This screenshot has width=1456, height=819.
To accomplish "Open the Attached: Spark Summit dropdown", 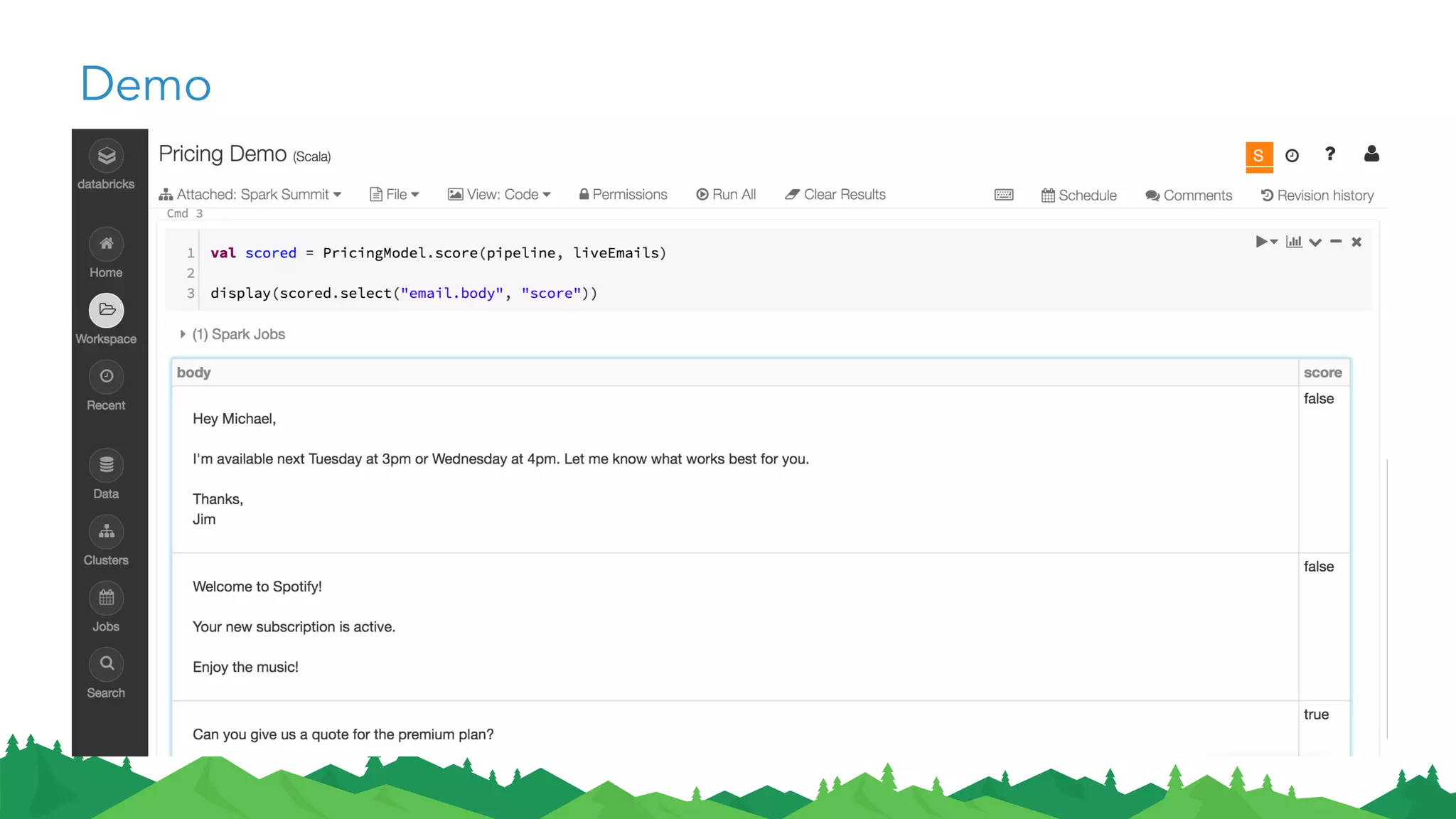I will coord(250,195).
